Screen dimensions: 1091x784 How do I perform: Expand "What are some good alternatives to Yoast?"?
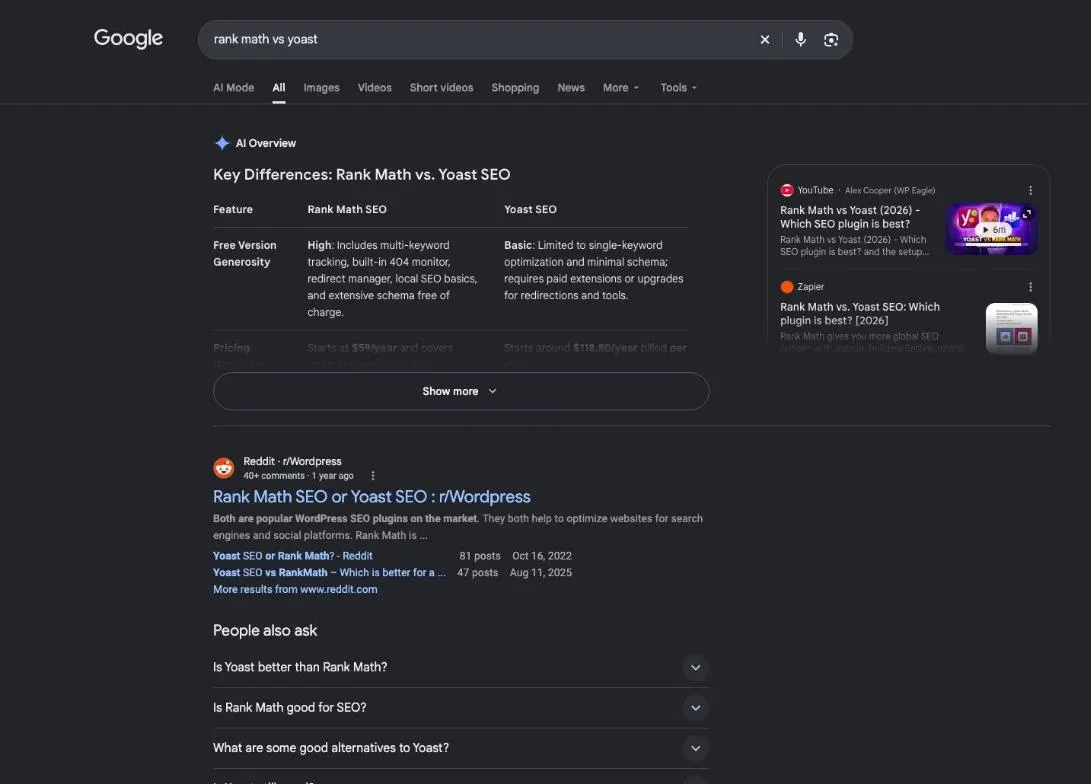click(x=461, y=748)
